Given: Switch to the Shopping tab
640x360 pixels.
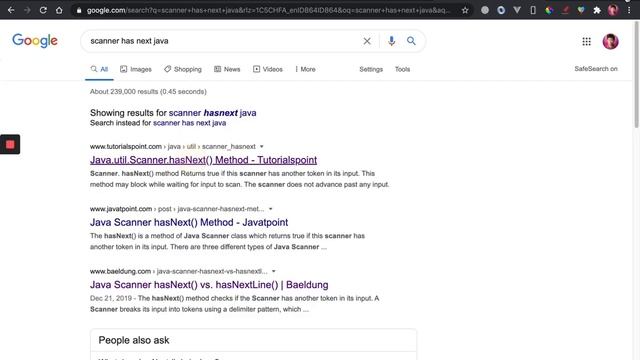Looking at the screenshot, I should (183, 69).
